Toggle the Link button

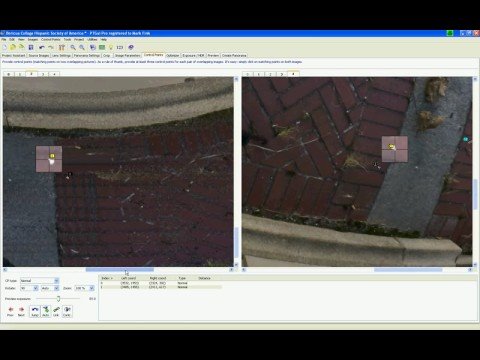(x=56, y=311)
